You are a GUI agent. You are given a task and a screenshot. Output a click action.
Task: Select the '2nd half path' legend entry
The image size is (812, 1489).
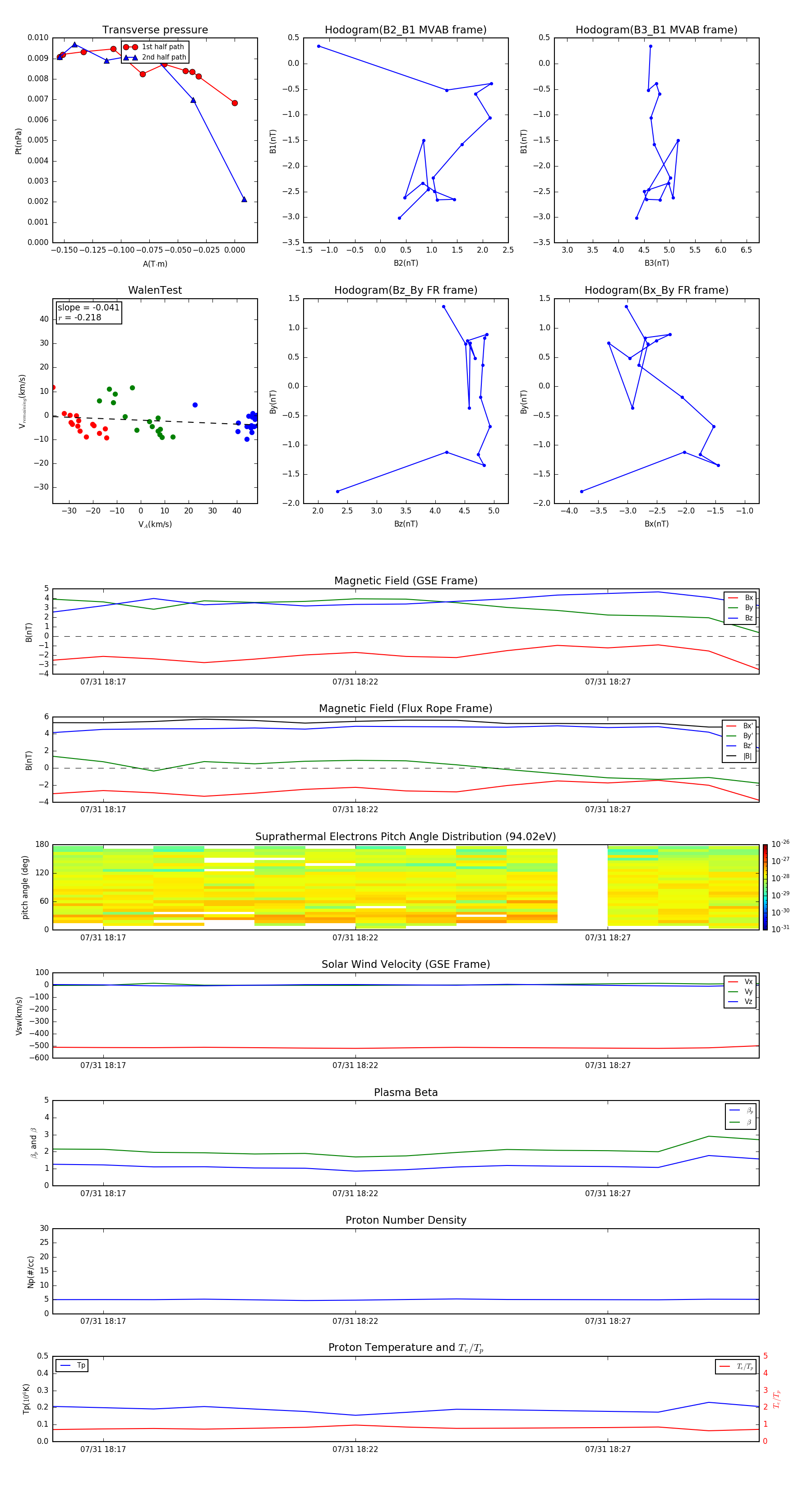(155, 57)
